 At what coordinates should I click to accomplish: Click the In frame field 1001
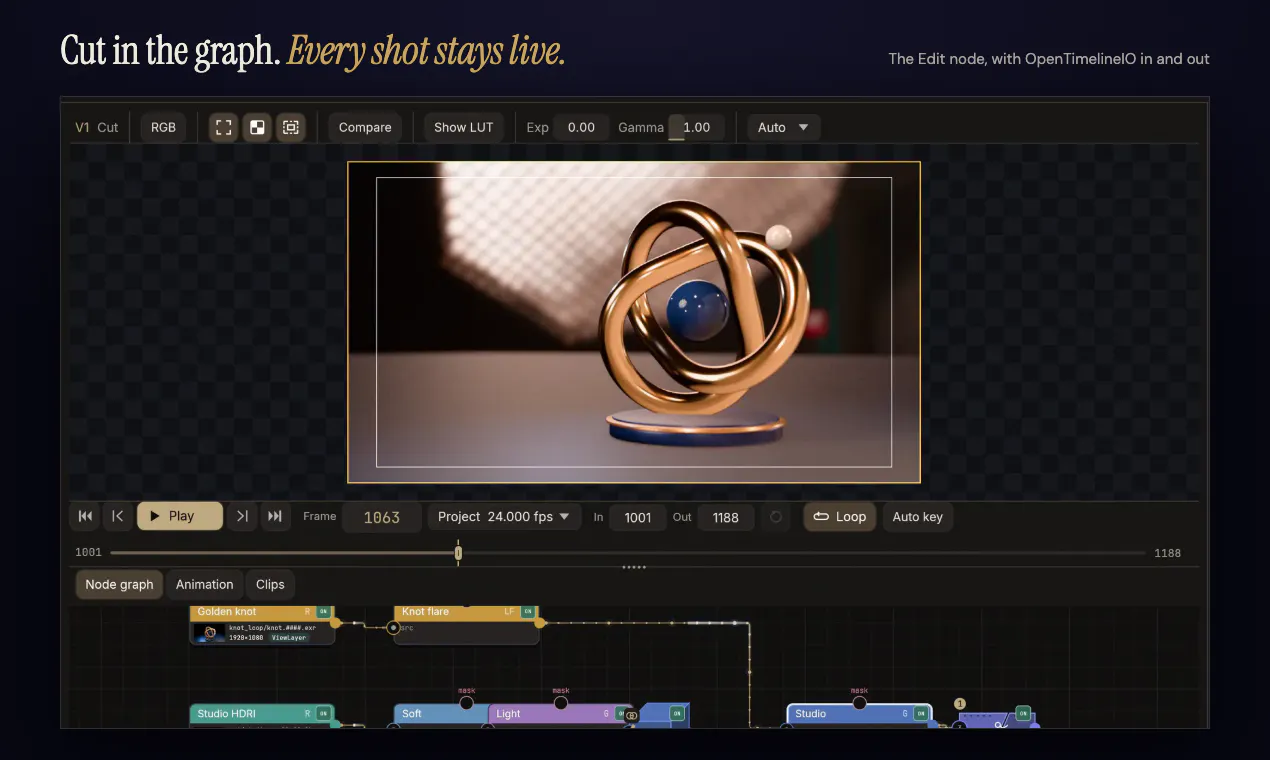tap(638, 517)
